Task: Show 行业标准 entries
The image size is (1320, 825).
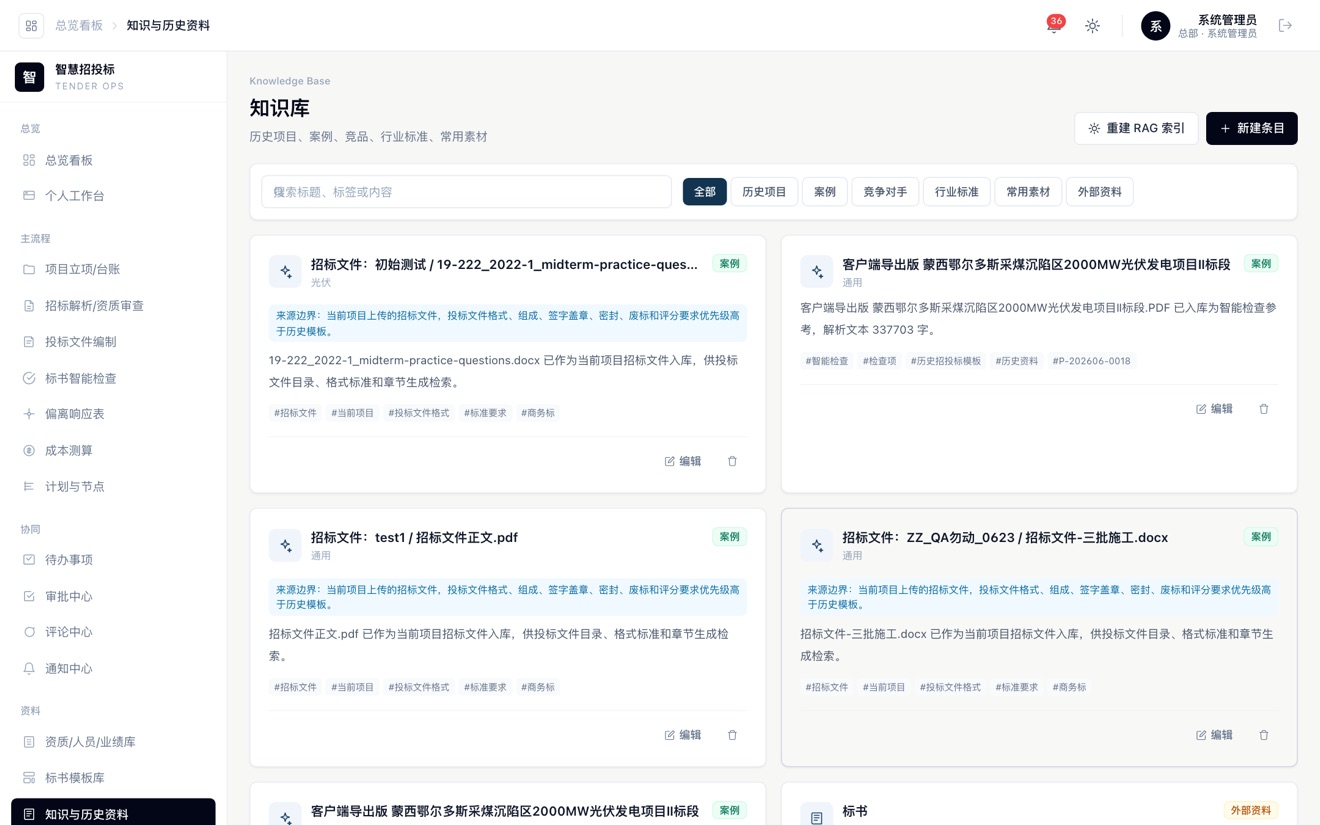Action: point(957,192)
